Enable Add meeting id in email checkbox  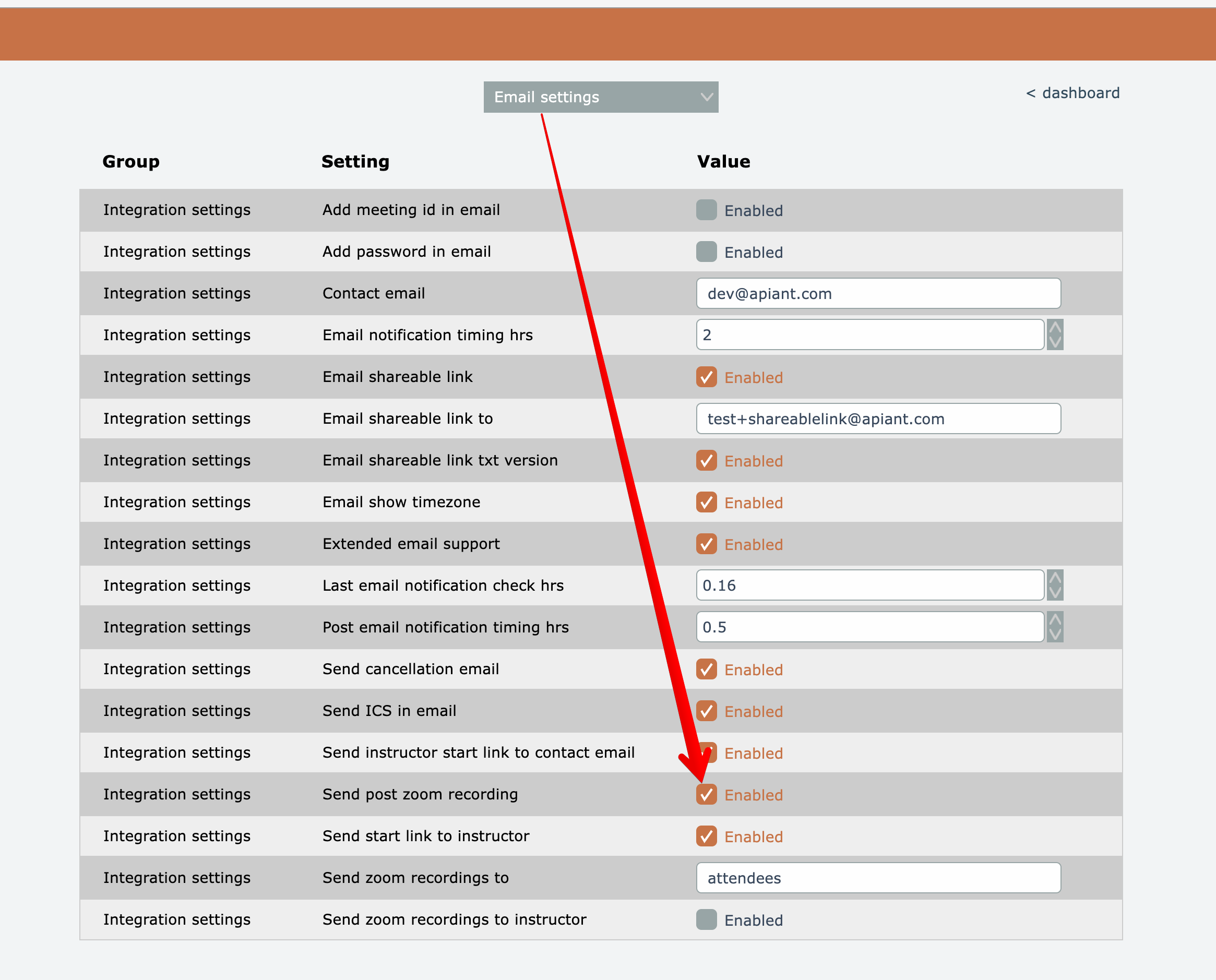706,210
